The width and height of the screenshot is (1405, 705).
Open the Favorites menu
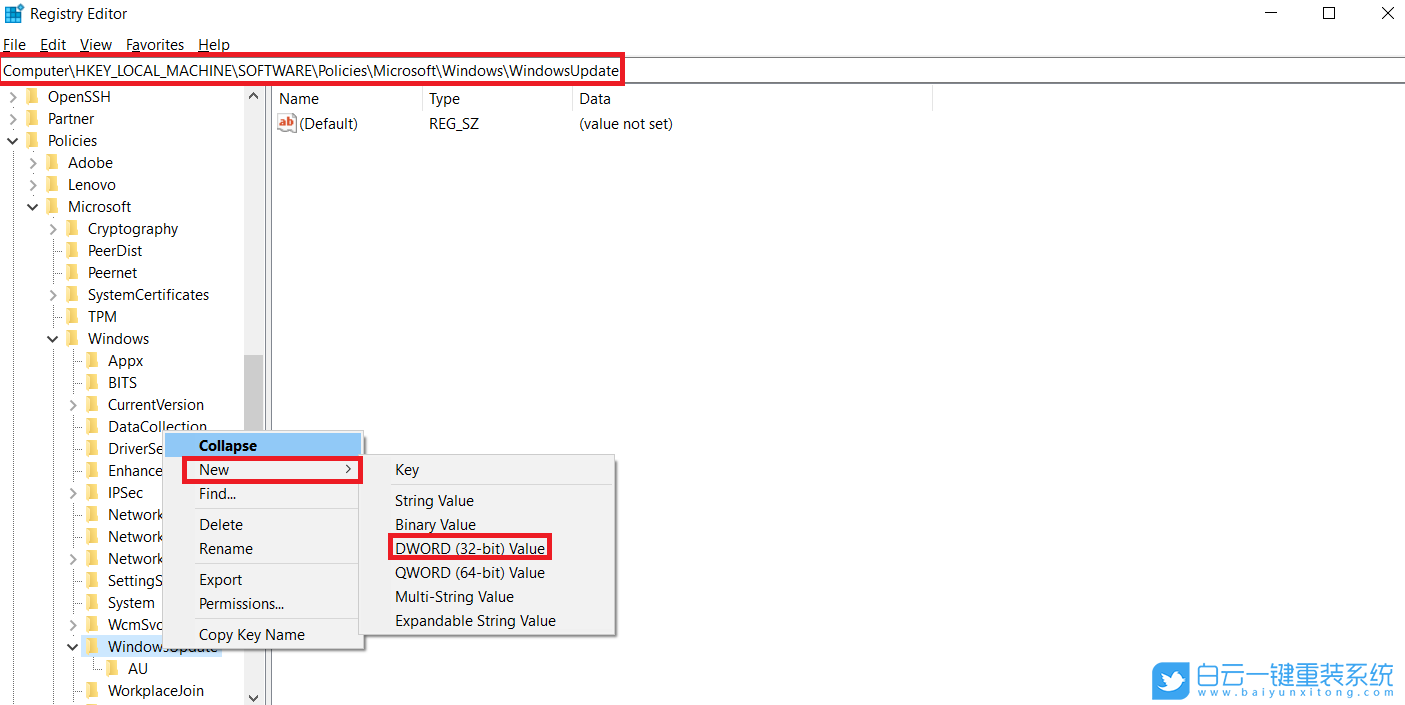click(x=155, y=45)
